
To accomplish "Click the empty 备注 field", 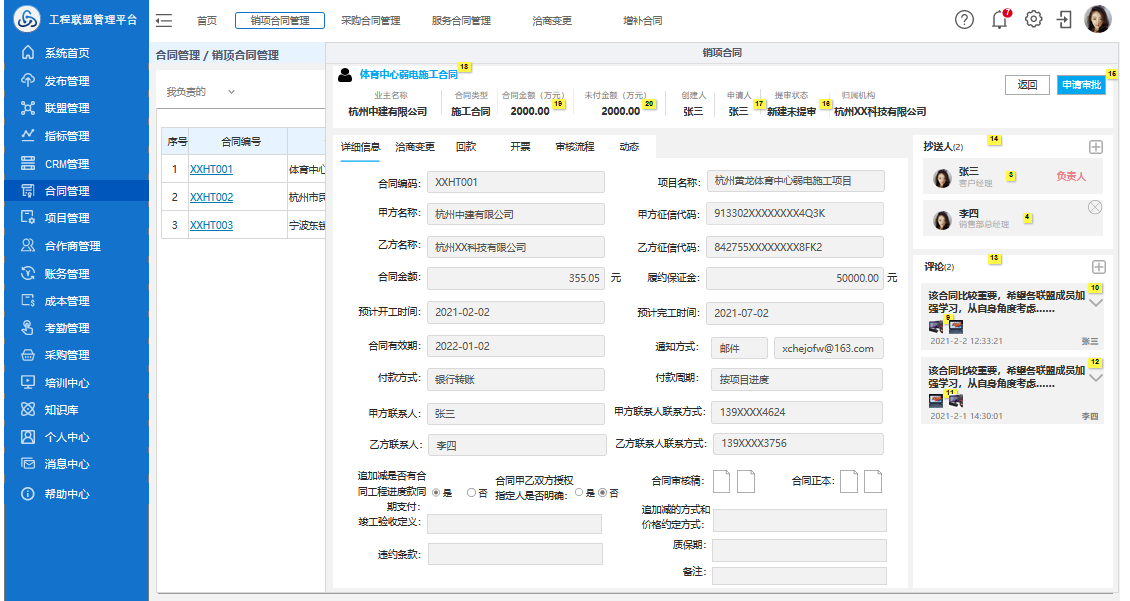I will tap(799, 575).
